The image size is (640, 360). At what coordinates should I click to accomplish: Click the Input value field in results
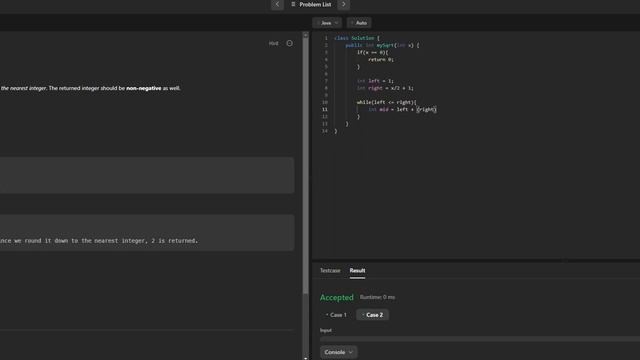(x=480, y=339)
